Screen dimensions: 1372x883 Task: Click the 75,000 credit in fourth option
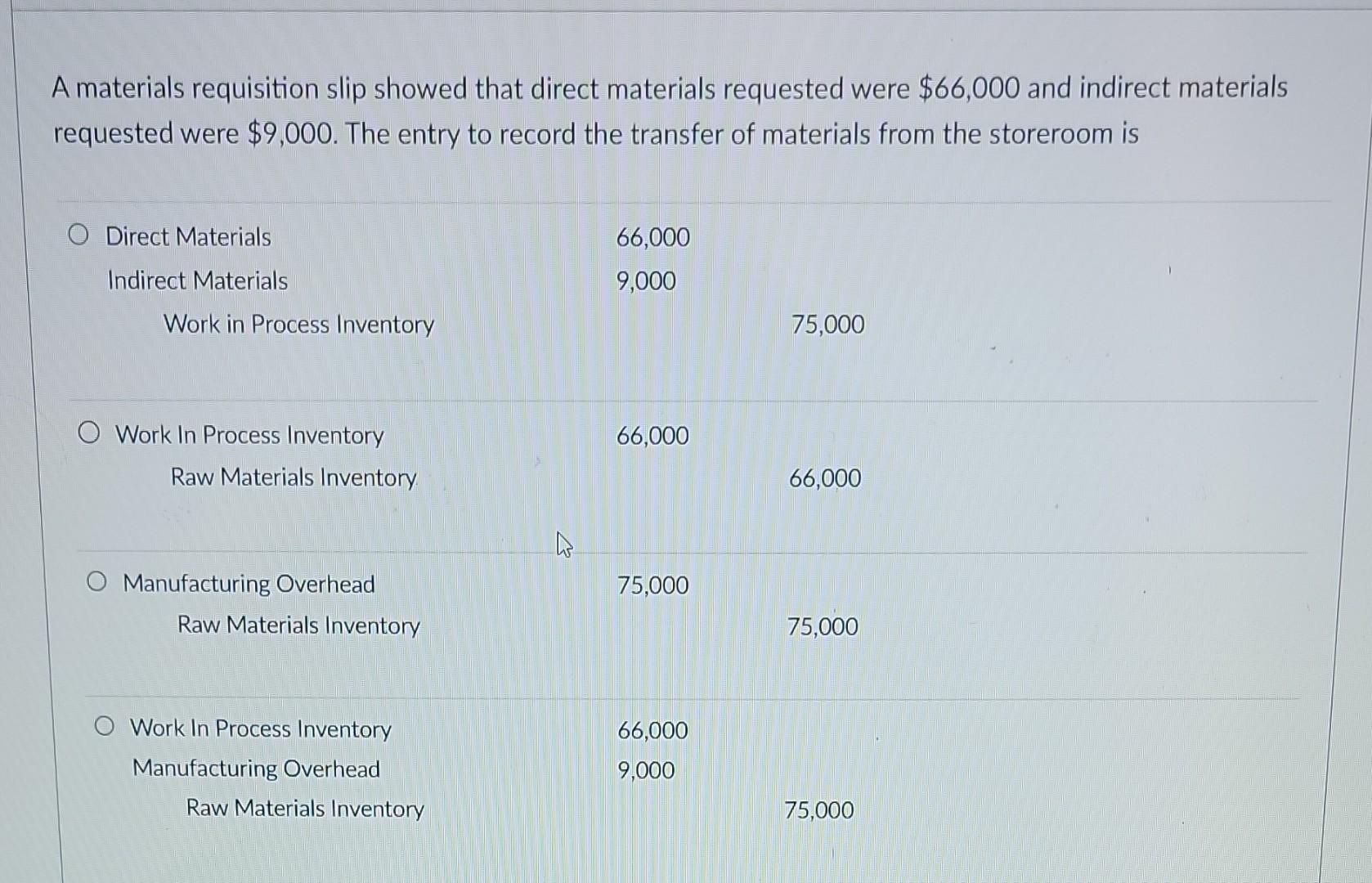click(819, 810)
